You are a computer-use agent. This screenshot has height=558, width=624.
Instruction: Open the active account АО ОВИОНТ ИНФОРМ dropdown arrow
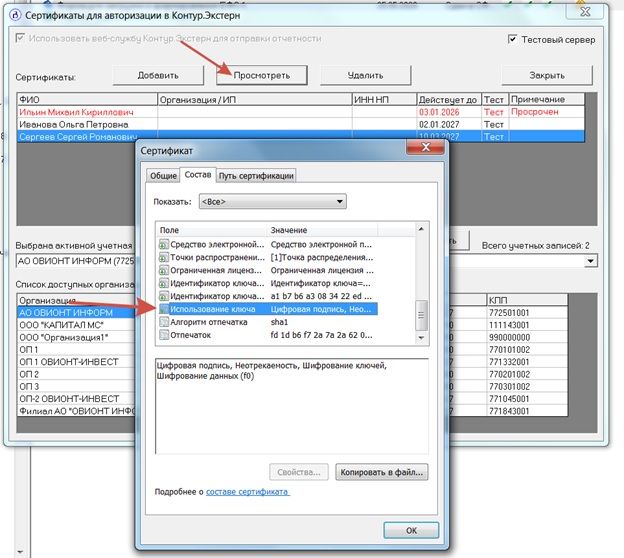pos(591,261)
